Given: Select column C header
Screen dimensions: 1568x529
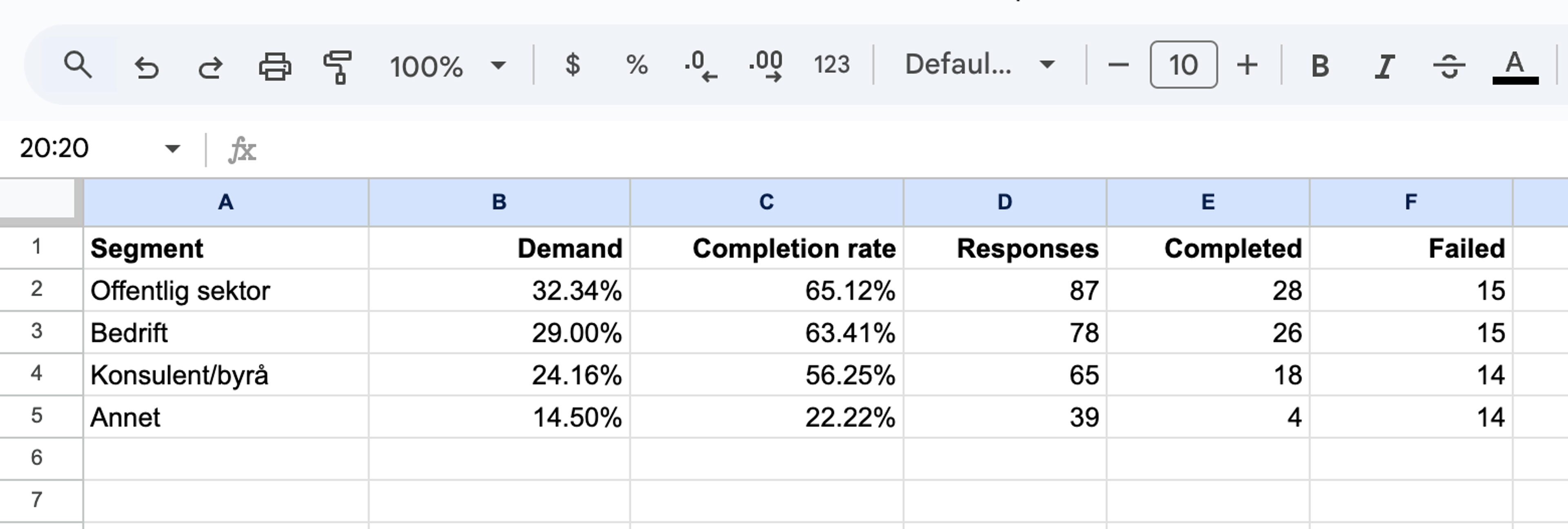Looking at the screenshot, I should (767, 202).
